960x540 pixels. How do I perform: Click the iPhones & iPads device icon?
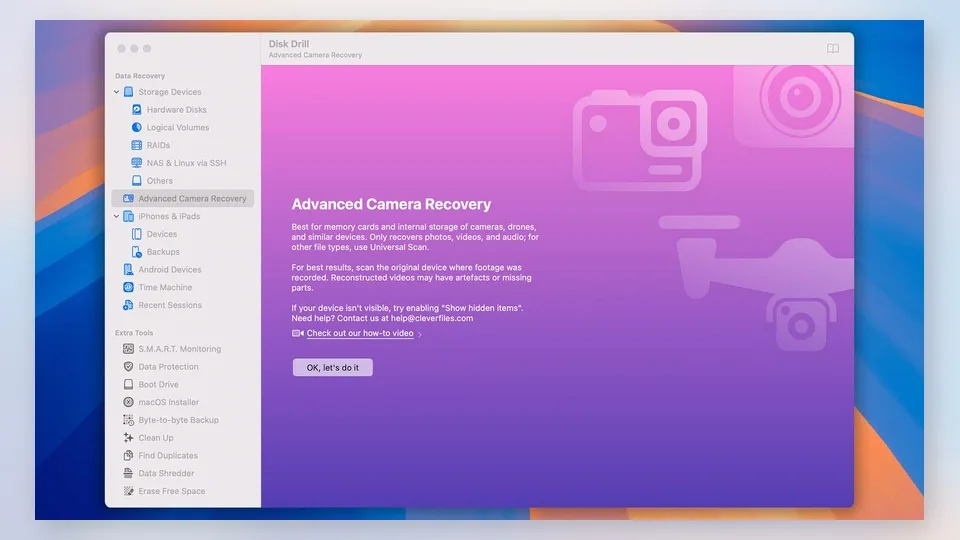pyautogui.click(x=129, y=216)
